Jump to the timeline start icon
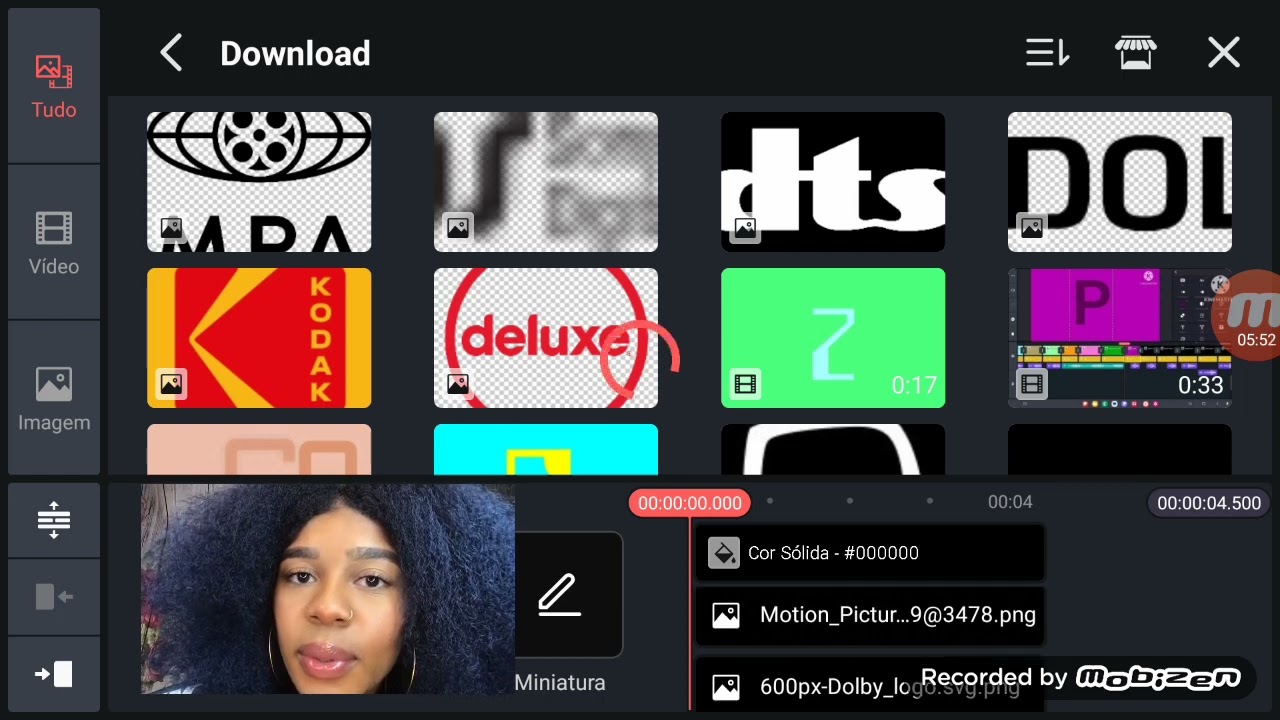 54,597
